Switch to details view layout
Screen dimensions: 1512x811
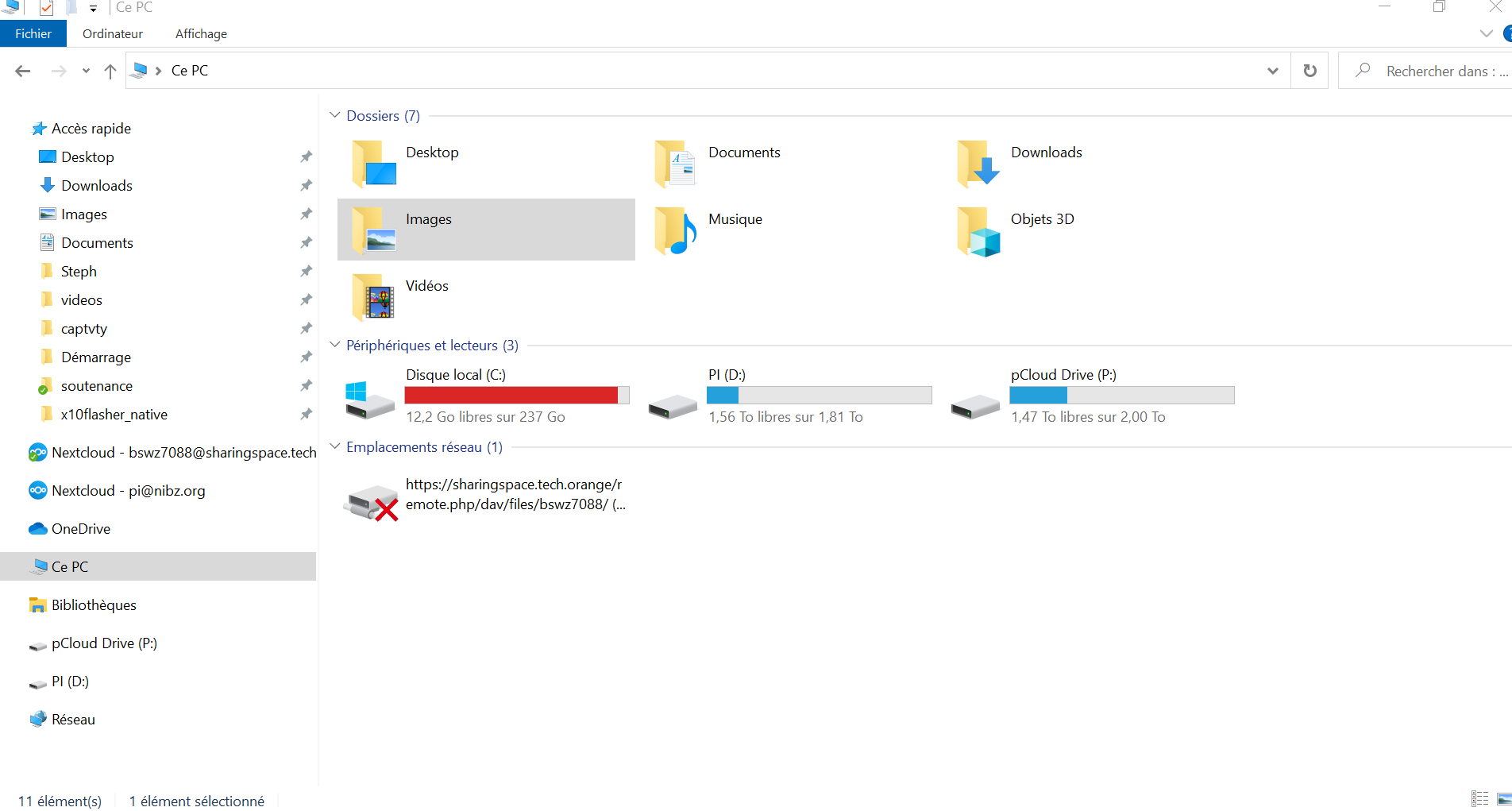pos(1479,799)
